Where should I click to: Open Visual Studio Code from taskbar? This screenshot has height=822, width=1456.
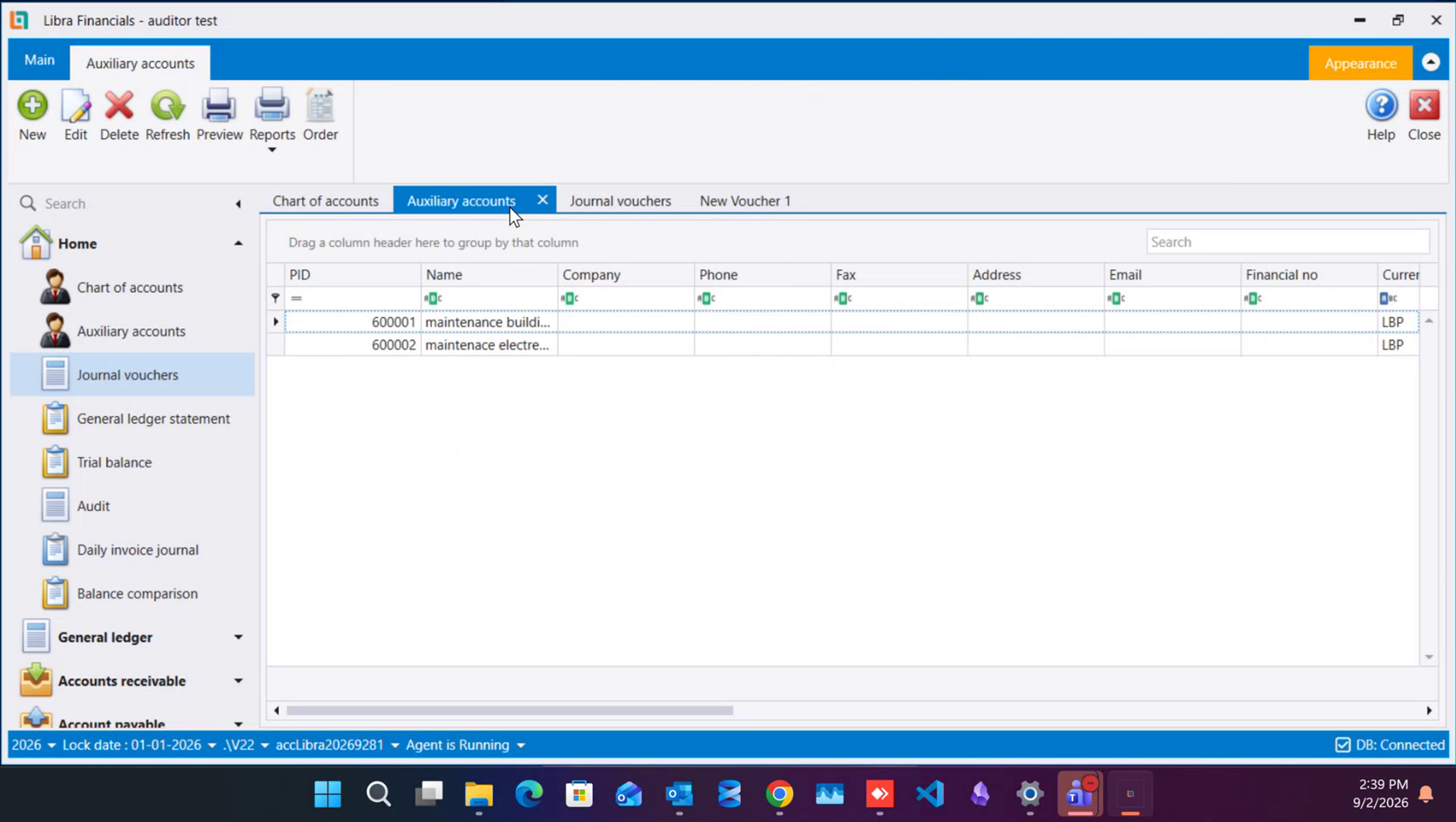(x=930, y=794)
